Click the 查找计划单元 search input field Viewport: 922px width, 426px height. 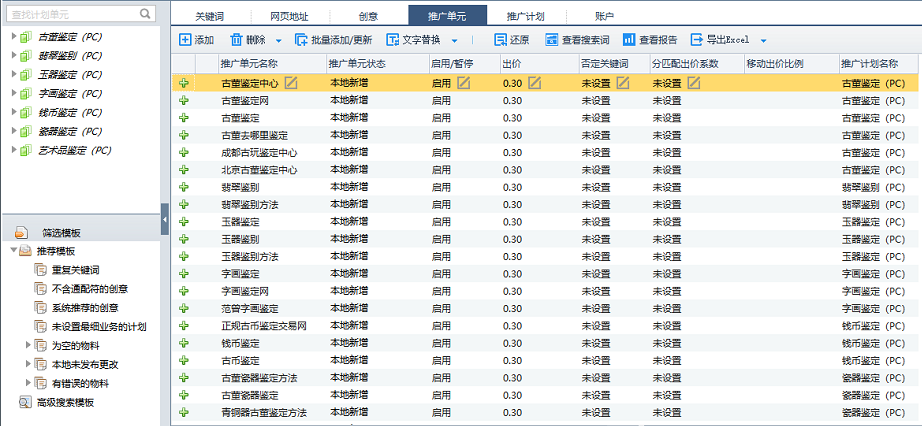tap(70, 13)
